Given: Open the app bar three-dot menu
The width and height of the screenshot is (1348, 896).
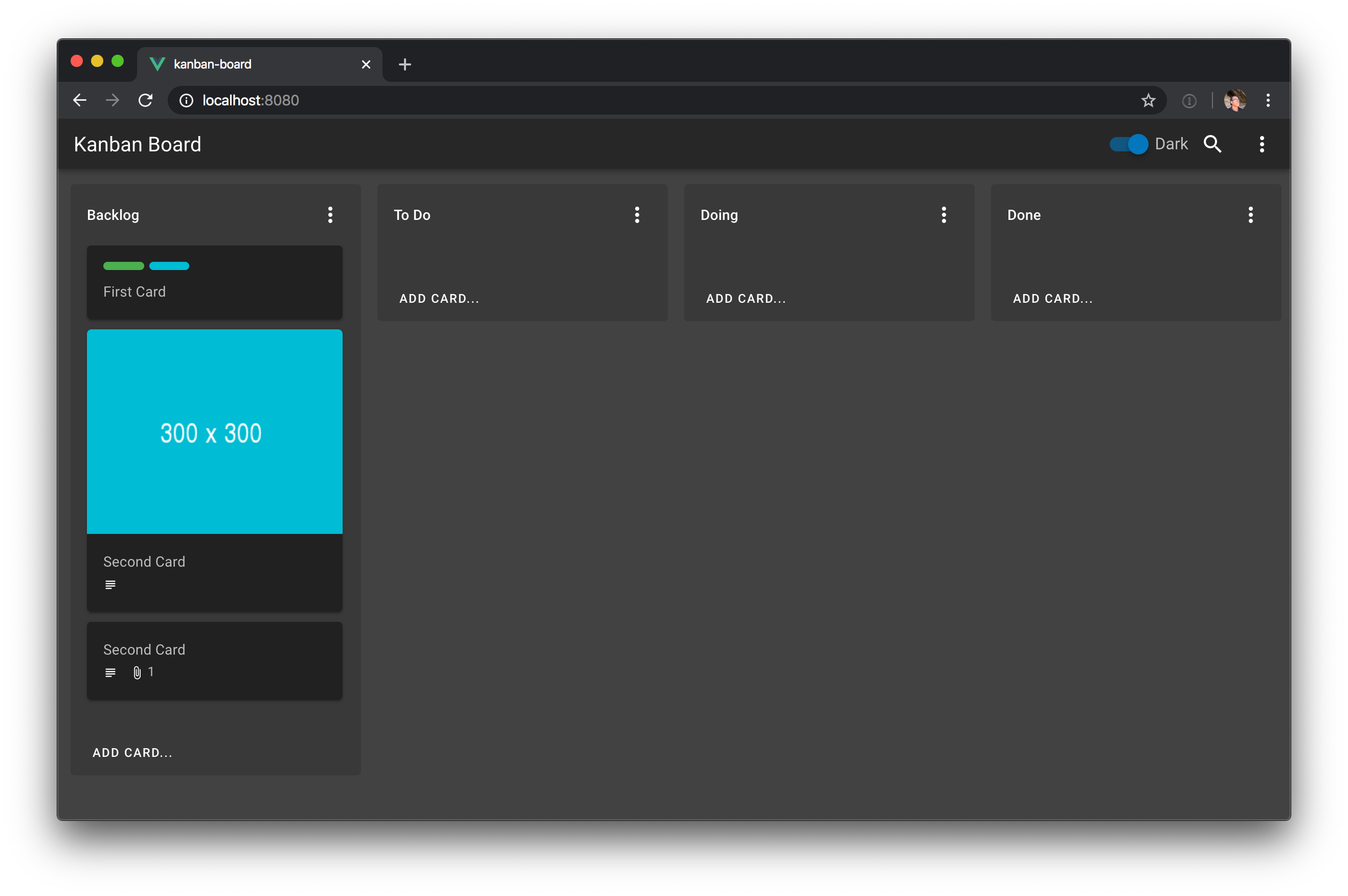Looking at the screenshot, I should coord(1262,144).
